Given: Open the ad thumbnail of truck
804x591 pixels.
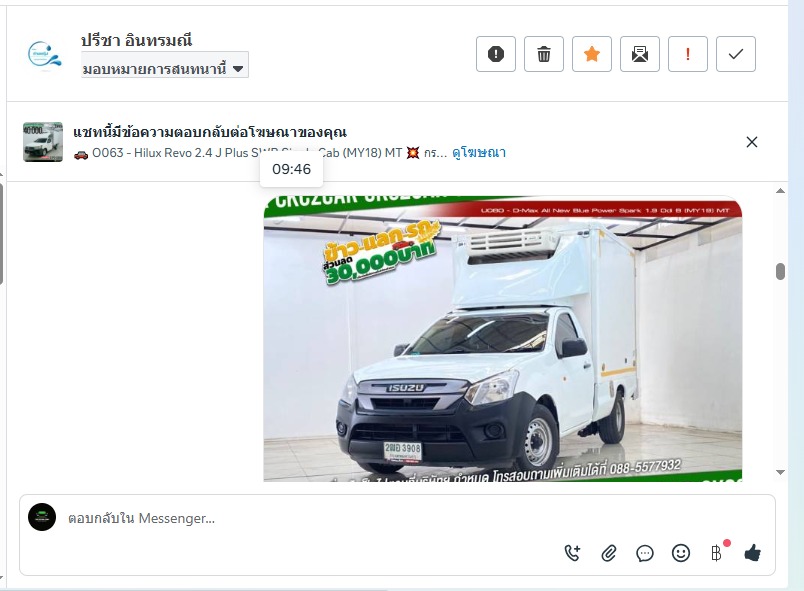Looking at the screenshot, I should pos(43,142).
